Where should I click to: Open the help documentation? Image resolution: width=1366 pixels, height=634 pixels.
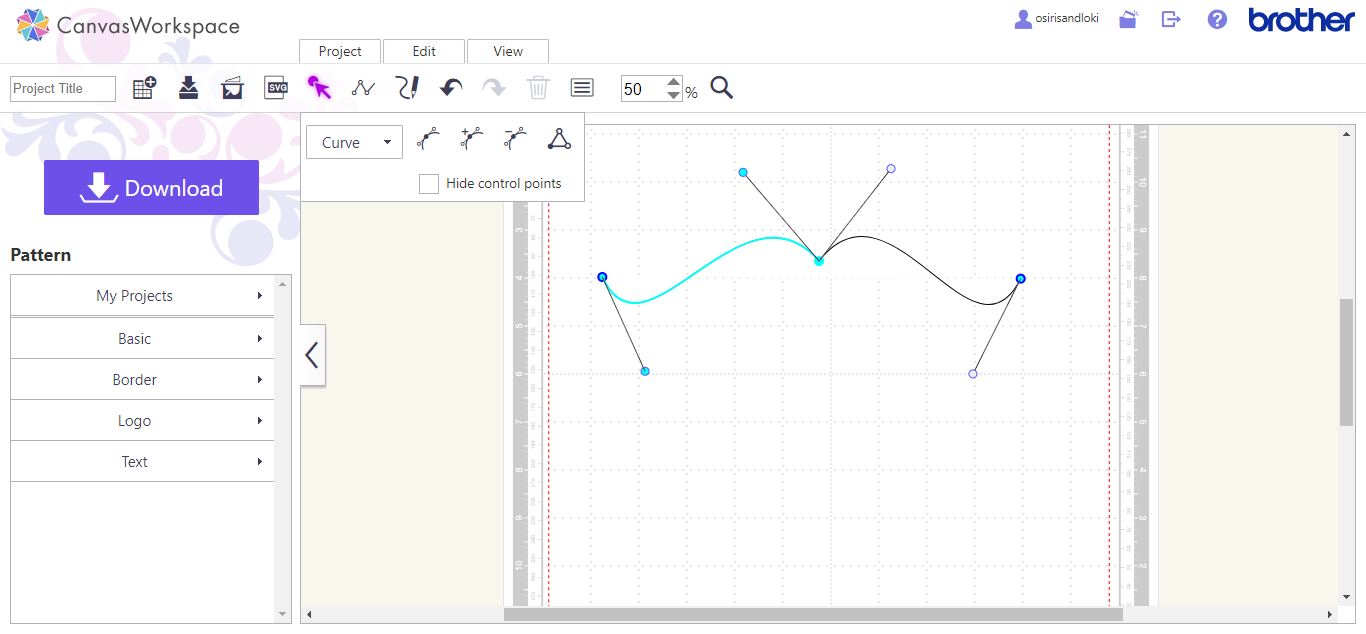tap(1216, 18)
